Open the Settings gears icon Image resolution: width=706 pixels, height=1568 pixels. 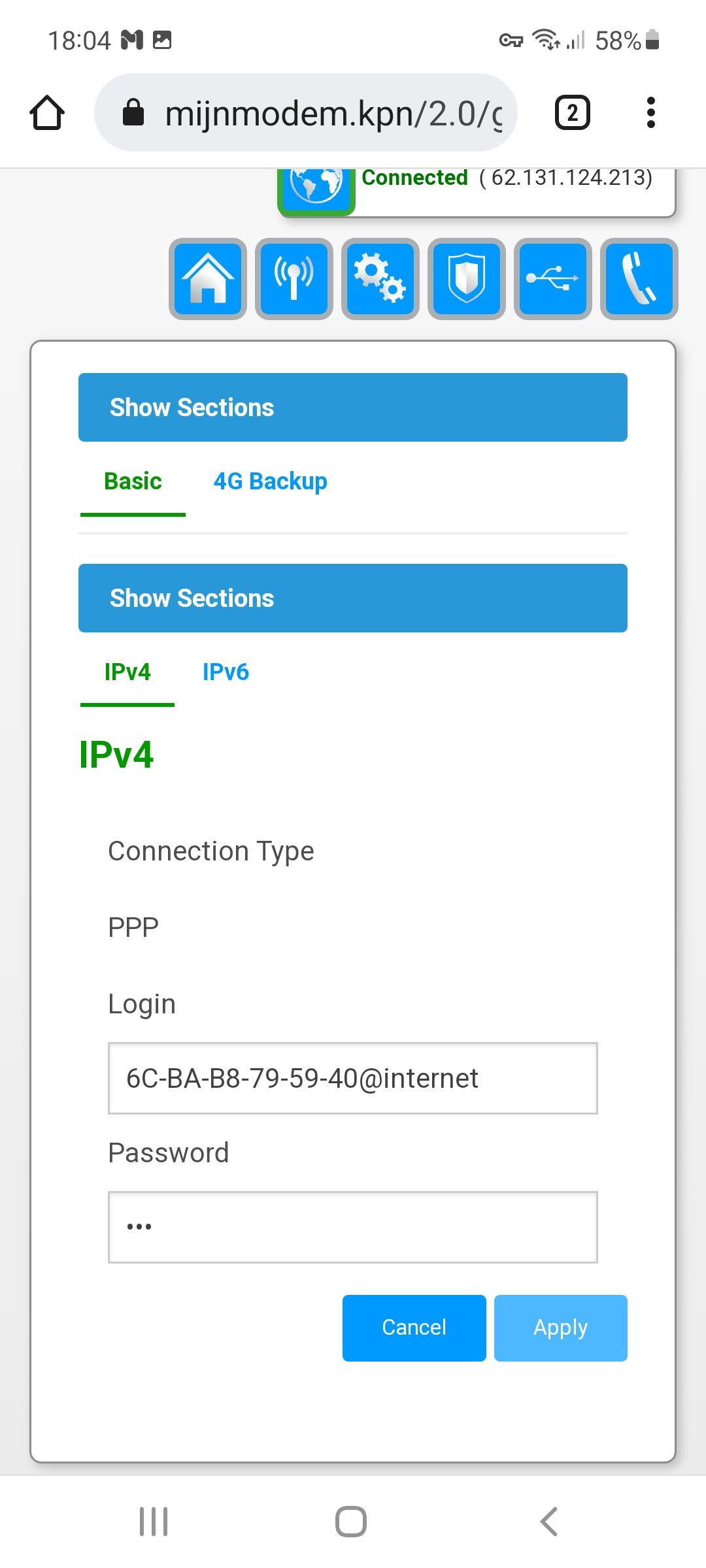(x=380, y=278)
